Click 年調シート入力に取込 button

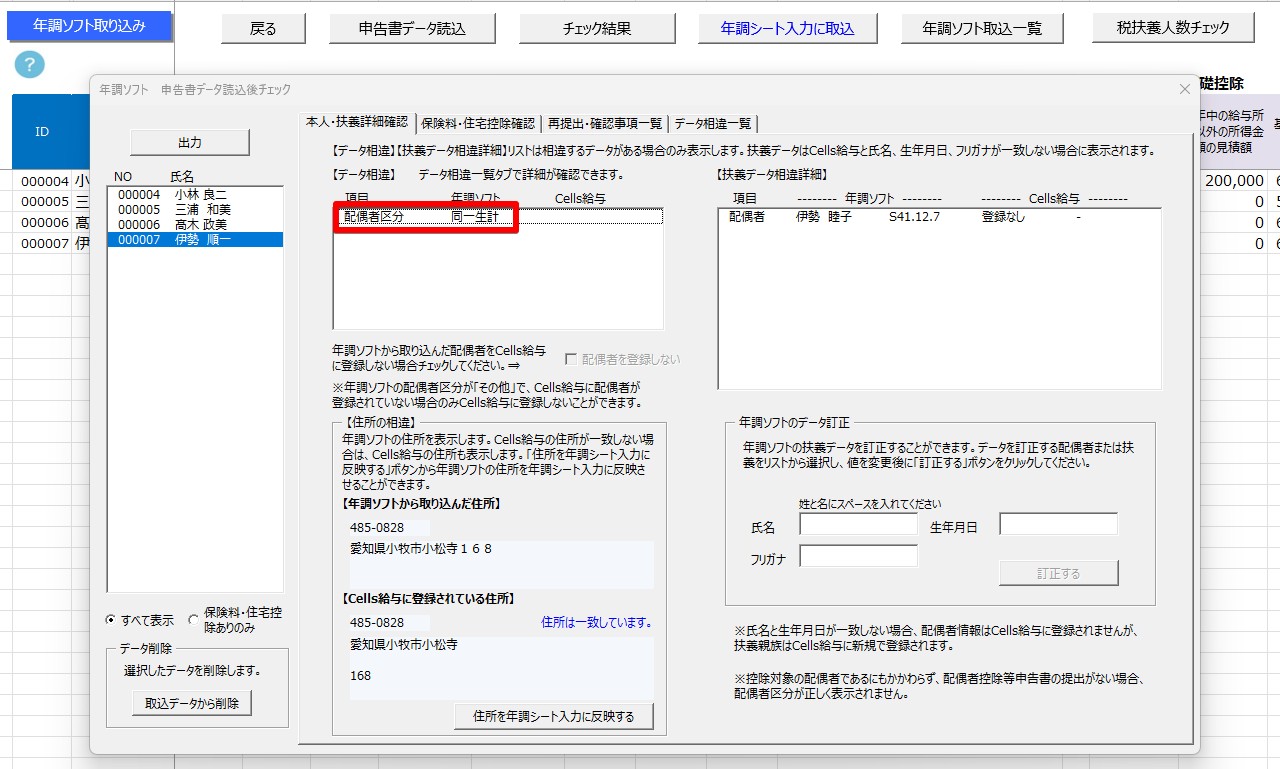click(788, 29)
